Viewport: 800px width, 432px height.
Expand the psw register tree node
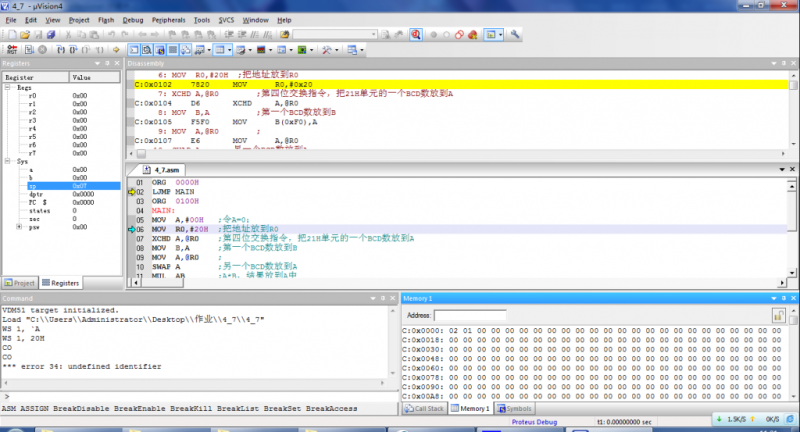point(19,226)
